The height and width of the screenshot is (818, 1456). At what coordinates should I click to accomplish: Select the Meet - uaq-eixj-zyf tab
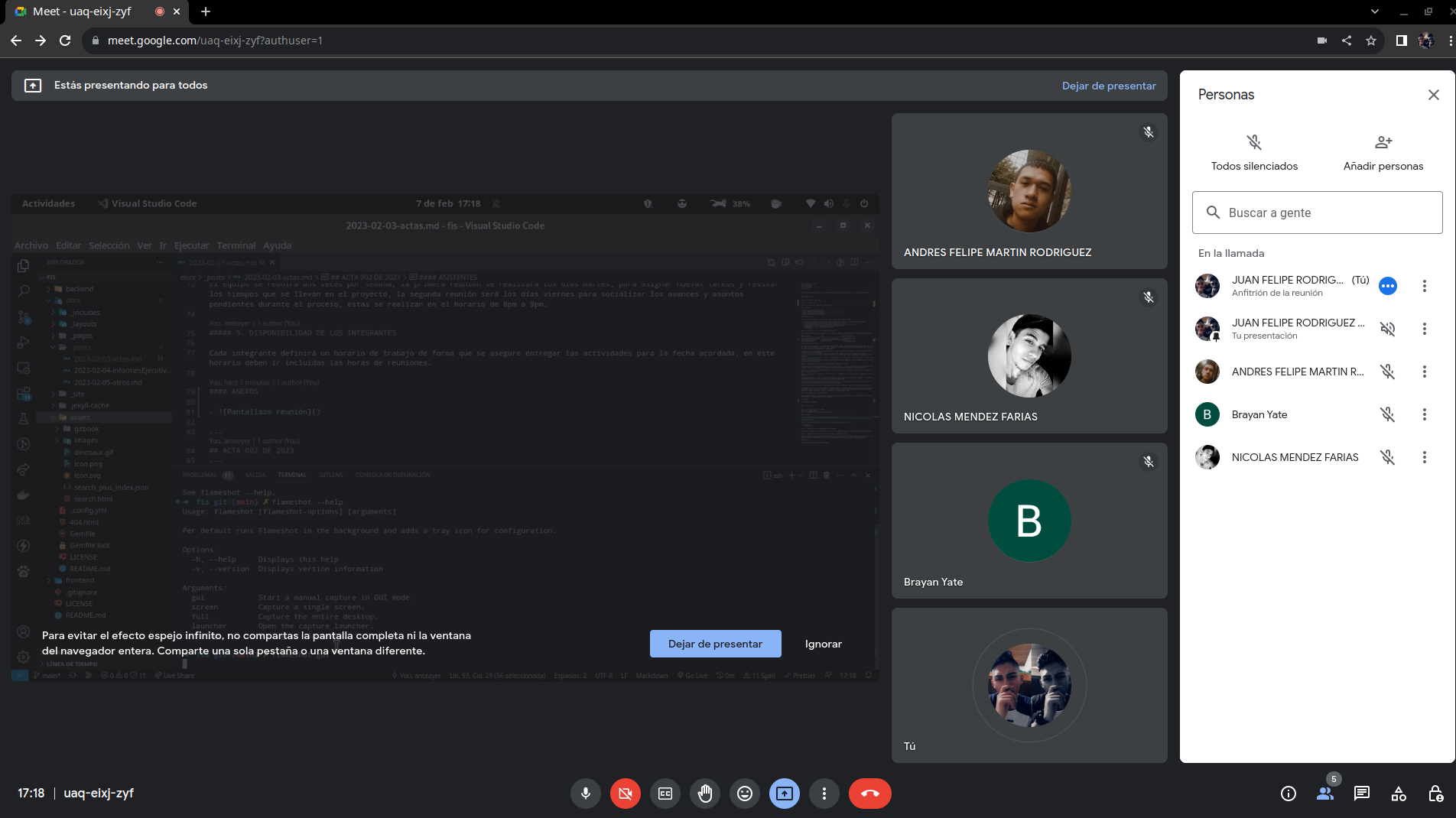pyautogui.click(x=96, y=11)
